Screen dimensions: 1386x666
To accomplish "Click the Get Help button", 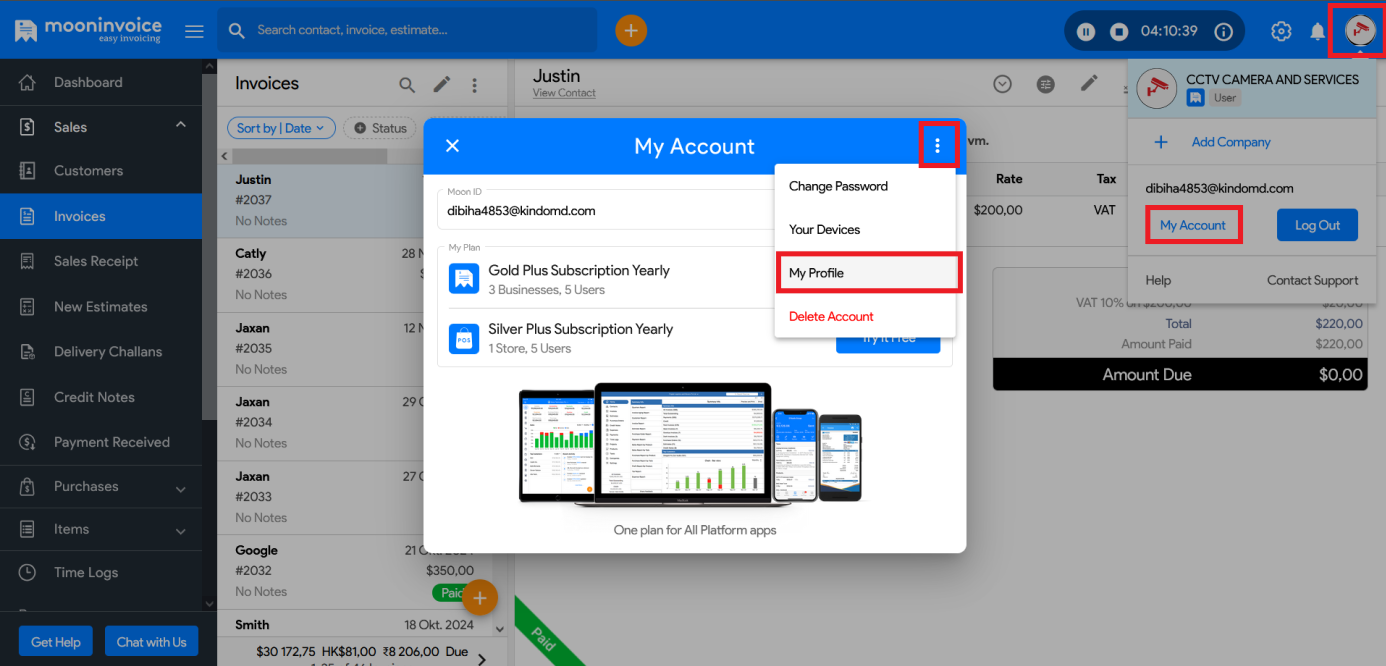I will 56,642.
